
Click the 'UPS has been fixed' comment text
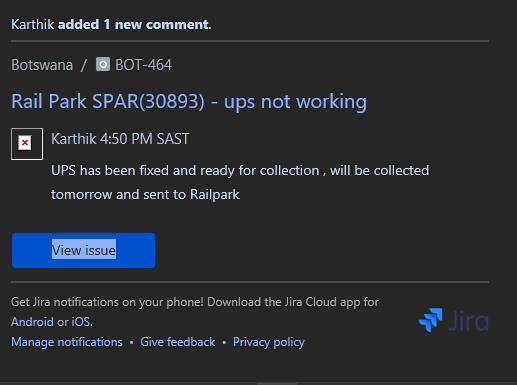click(240, 171)
